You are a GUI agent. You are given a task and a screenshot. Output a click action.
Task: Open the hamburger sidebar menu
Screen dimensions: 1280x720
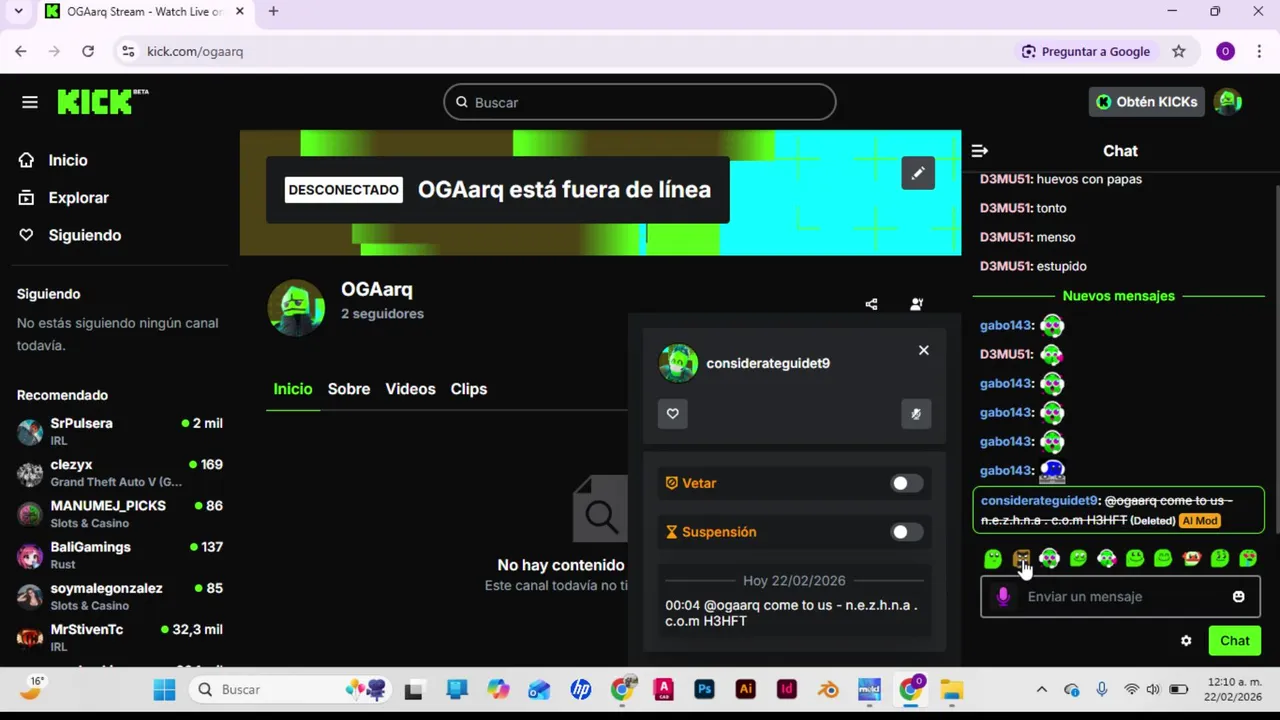[30, 102]
